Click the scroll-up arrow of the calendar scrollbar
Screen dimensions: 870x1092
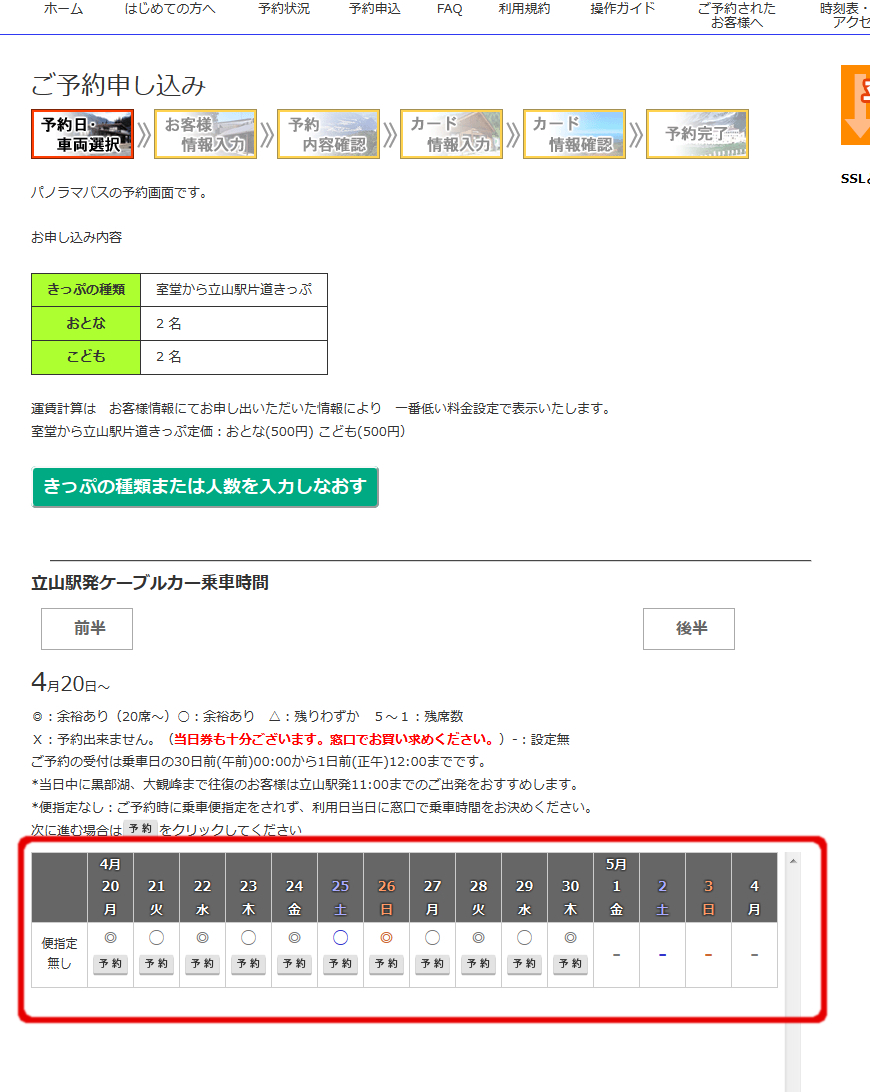[793, 861]
